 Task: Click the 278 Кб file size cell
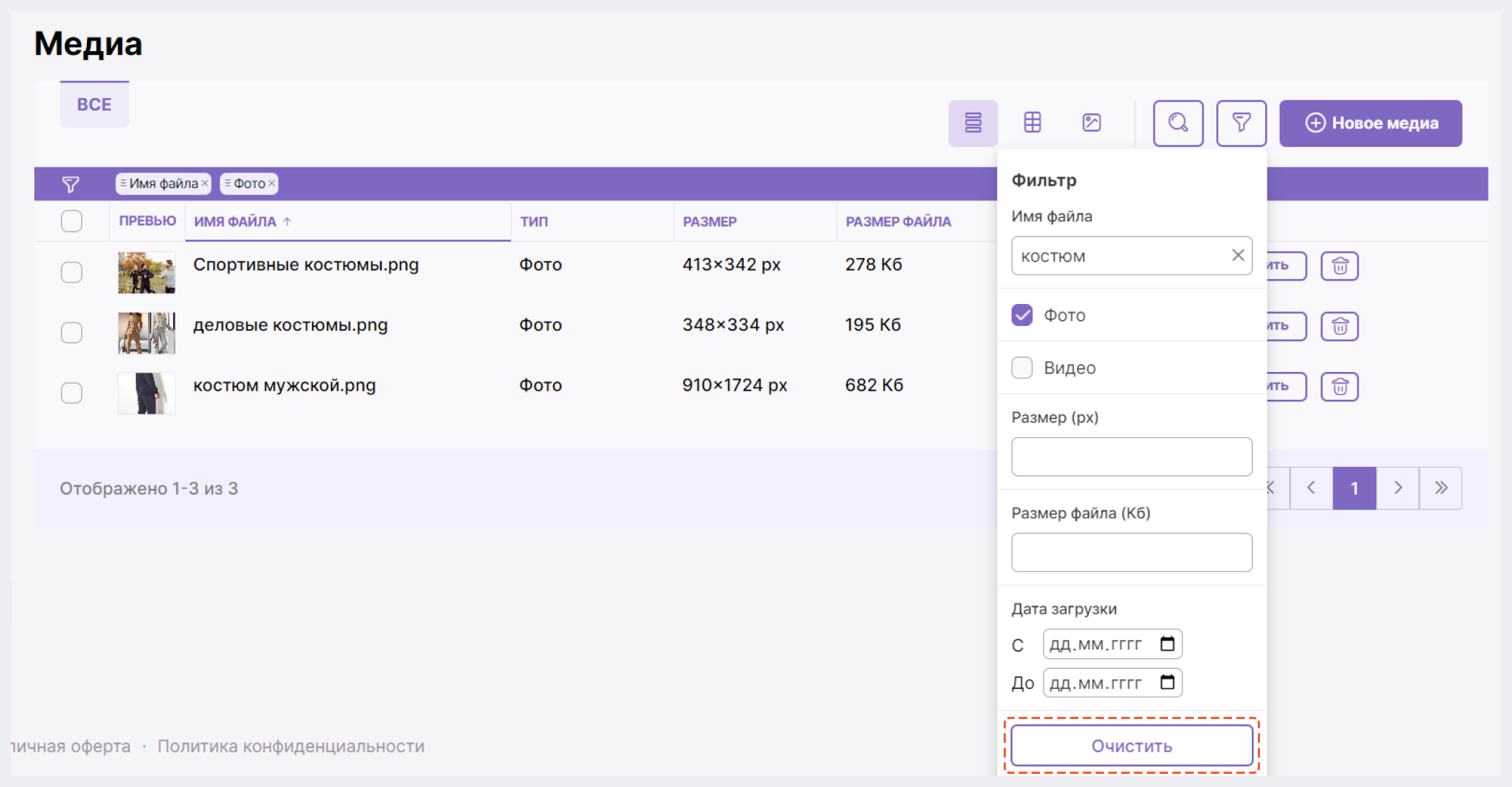tap(874, 265)
